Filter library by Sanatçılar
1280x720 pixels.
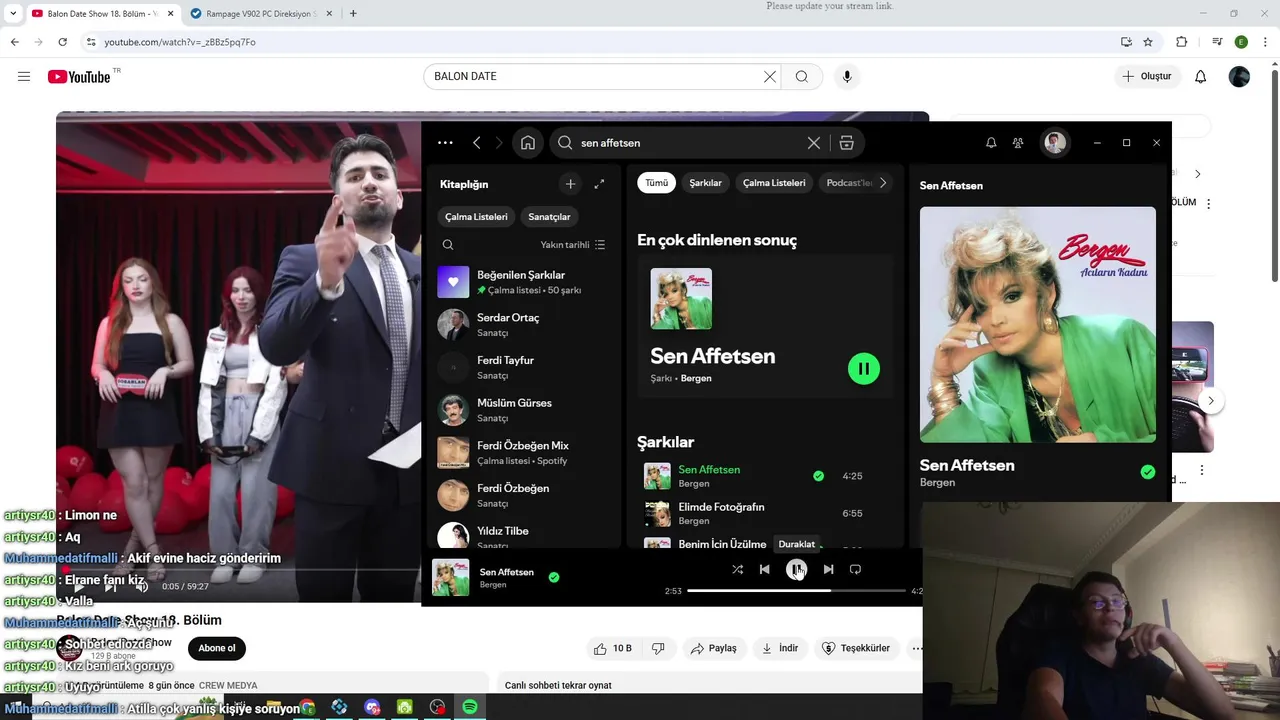point(549,217)
